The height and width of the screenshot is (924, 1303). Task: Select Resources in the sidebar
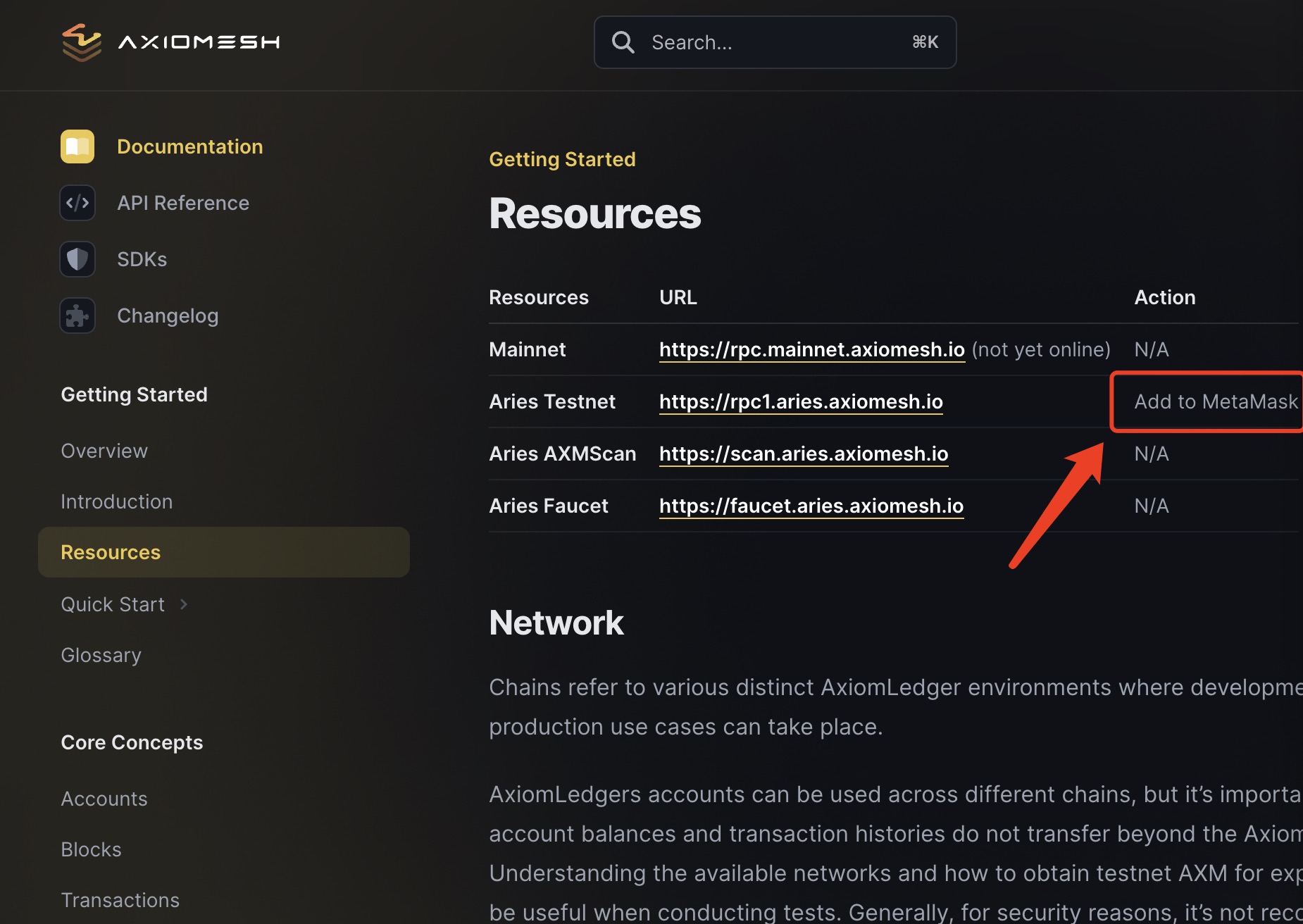(x=224, y=552)
